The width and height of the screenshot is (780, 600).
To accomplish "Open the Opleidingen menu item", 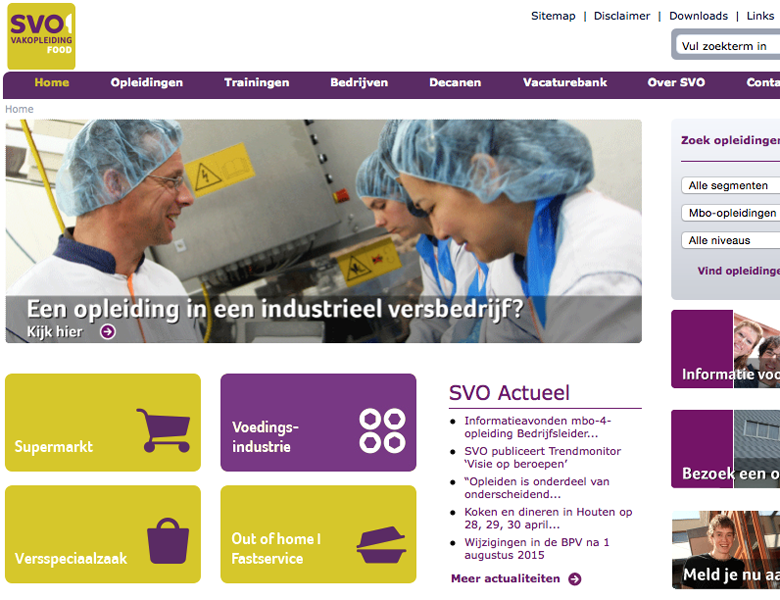I will [x=147, y=83].
